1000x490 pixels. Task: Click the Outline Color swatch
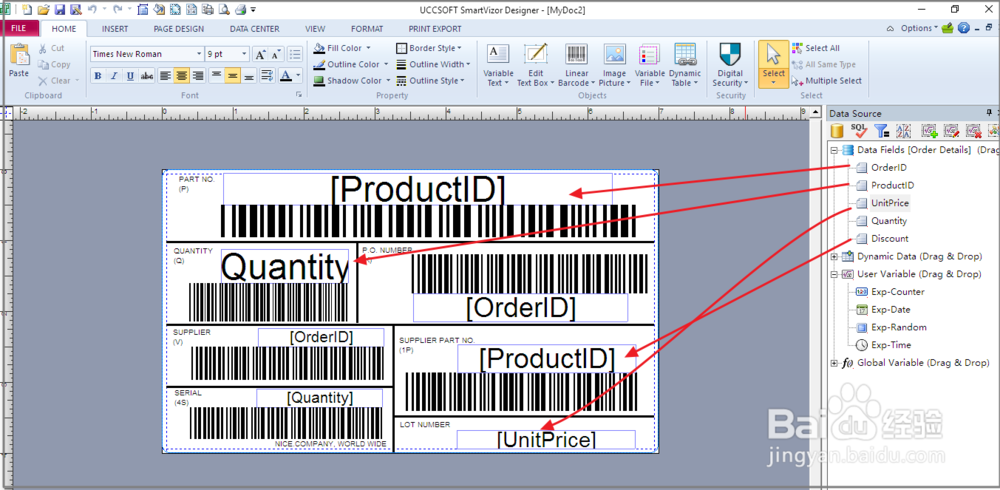pos(320,64)
